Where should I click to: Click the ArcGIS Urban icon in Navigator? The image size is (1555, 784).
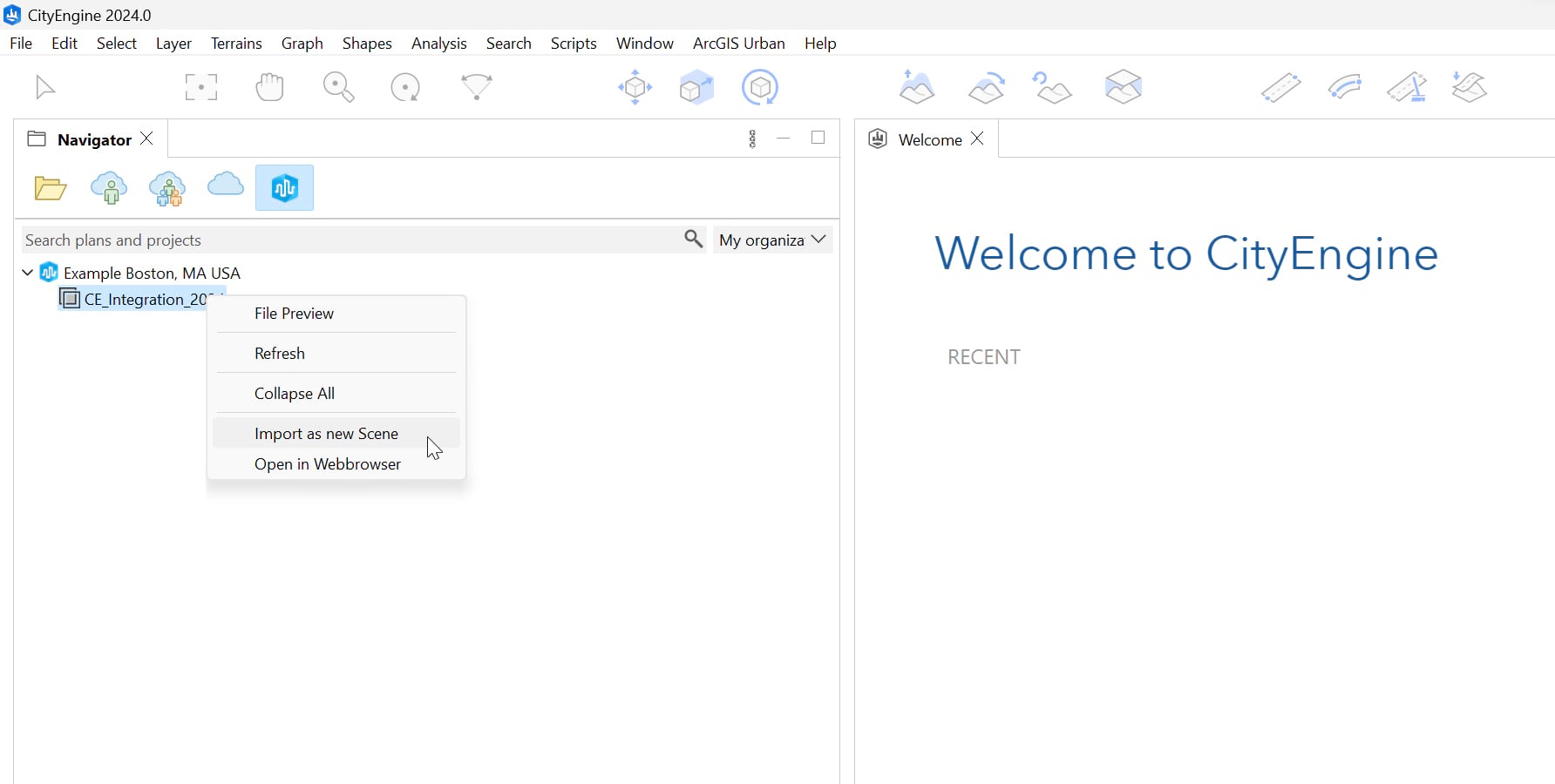click(x=284, y=187)
